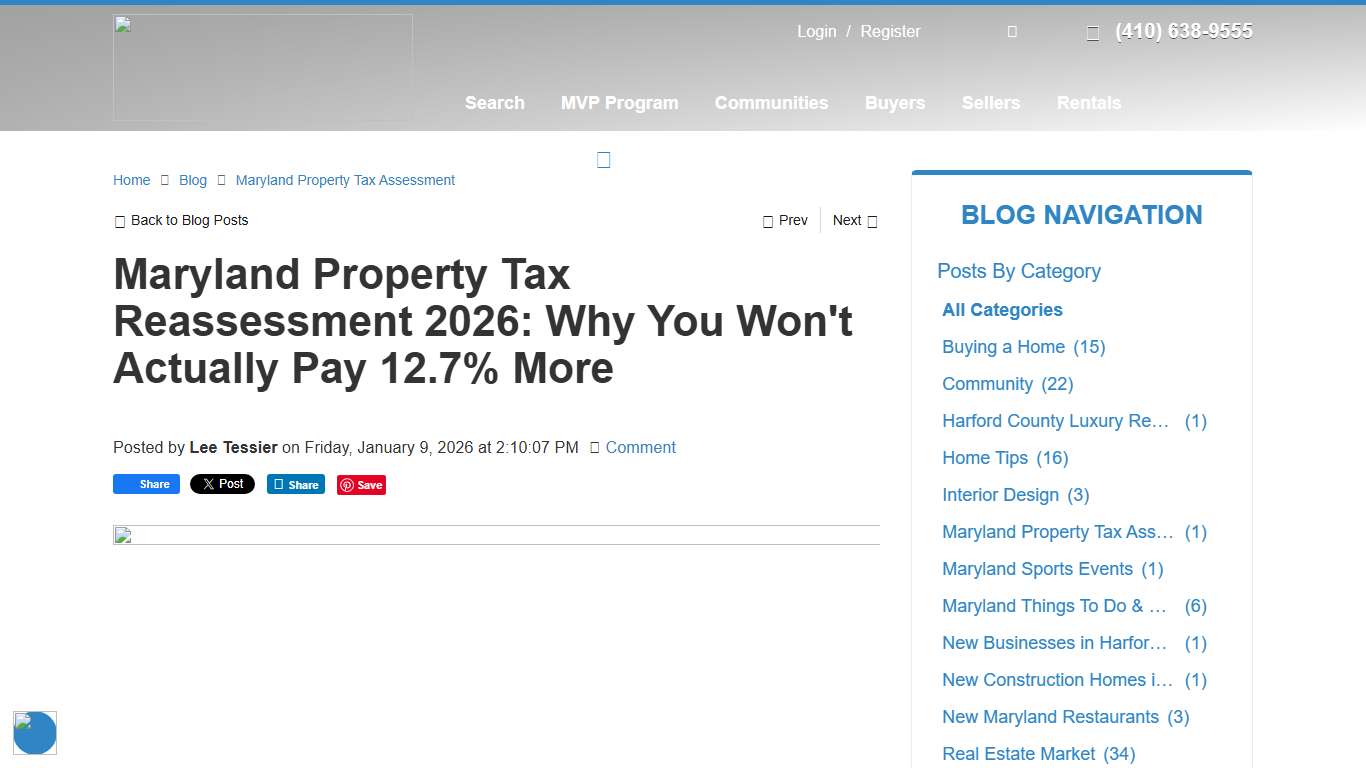Expand the Communities navigation menu
1366x768 pixels.
771,103
